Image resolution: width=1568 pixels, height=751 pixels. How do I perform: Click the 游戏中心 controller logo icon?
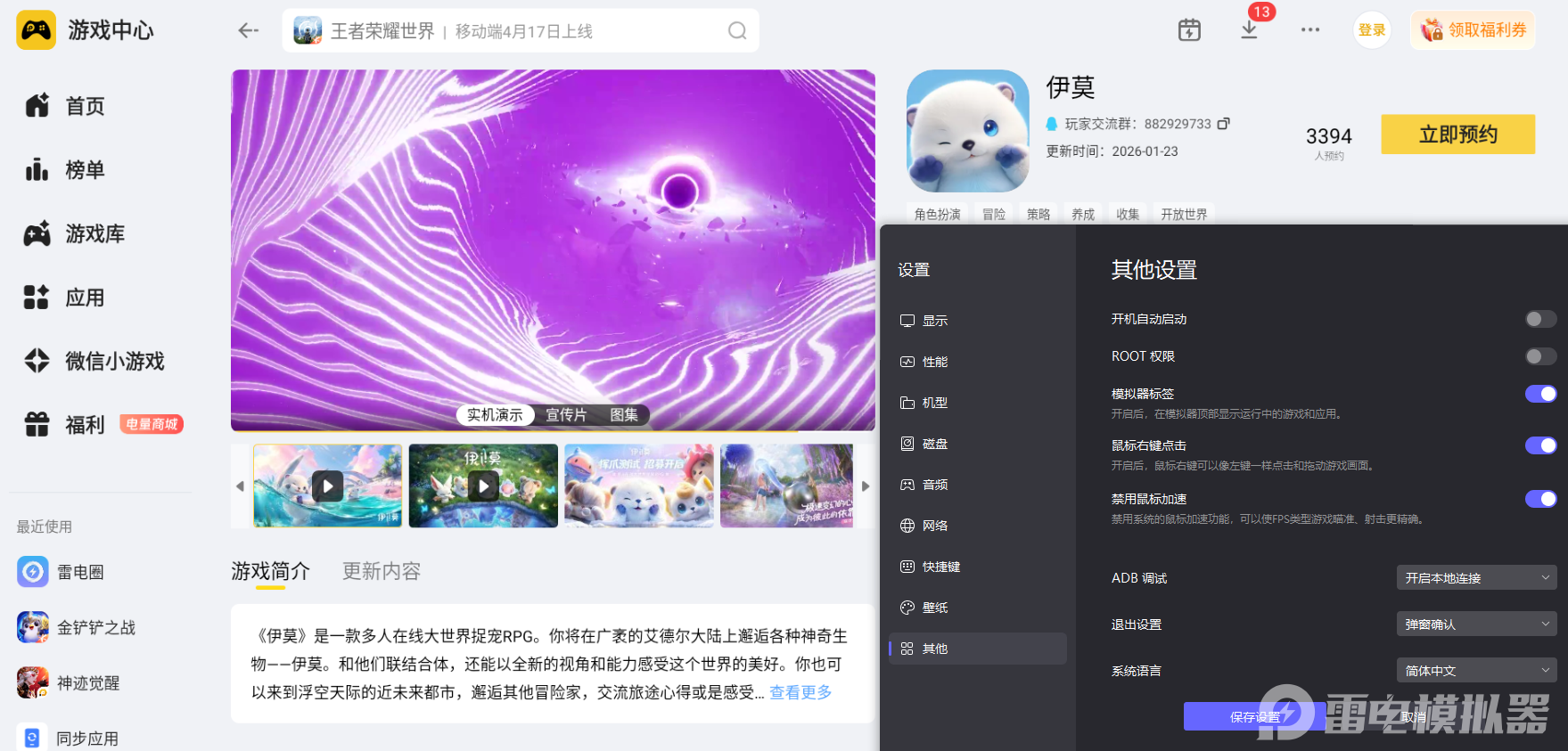pos(37,30)
